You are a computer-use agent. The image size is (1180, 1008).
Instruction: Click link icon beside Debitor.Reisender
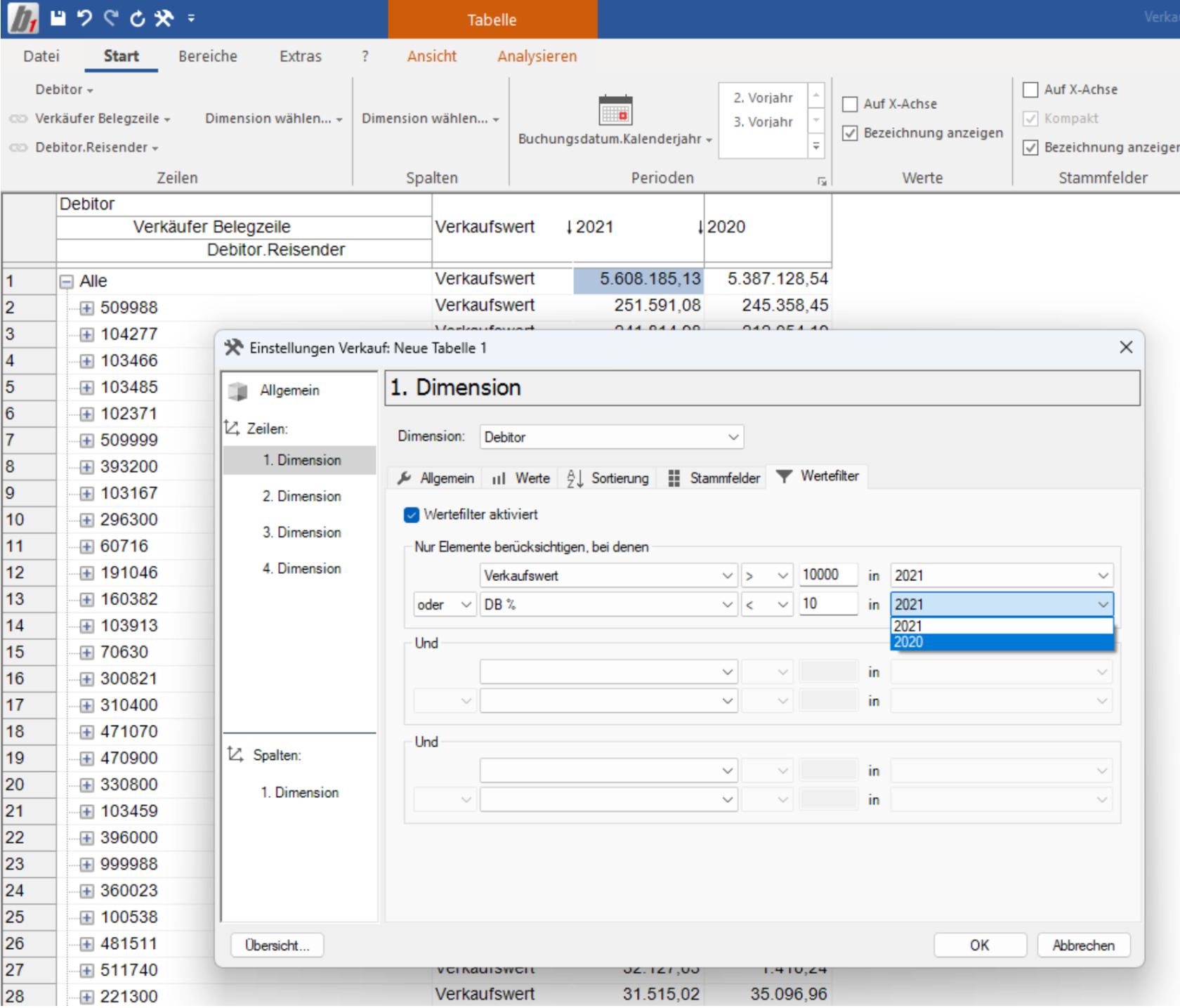coord(18,148)
